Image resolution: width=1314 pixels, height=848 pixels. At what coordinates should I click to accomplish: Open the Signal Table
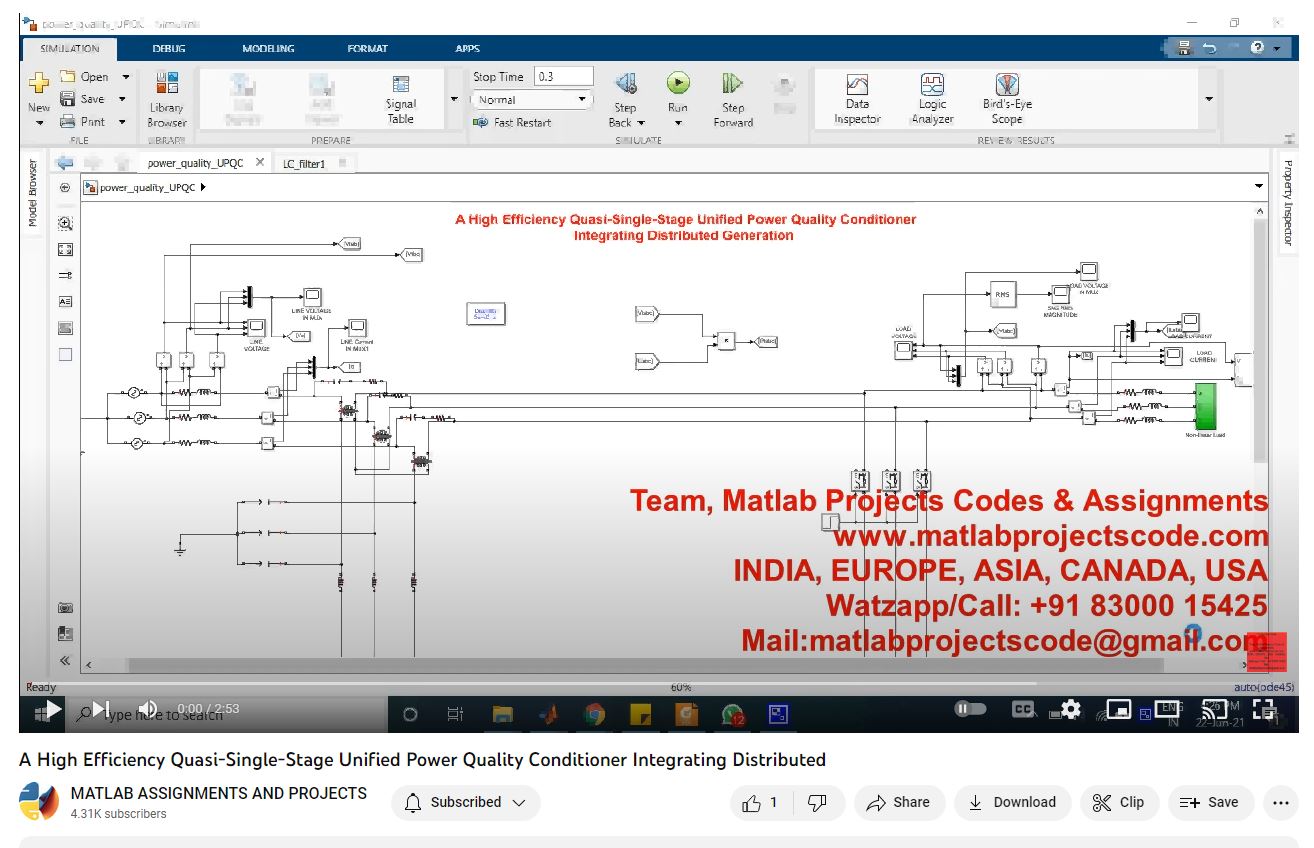click(x=401, y=98)
